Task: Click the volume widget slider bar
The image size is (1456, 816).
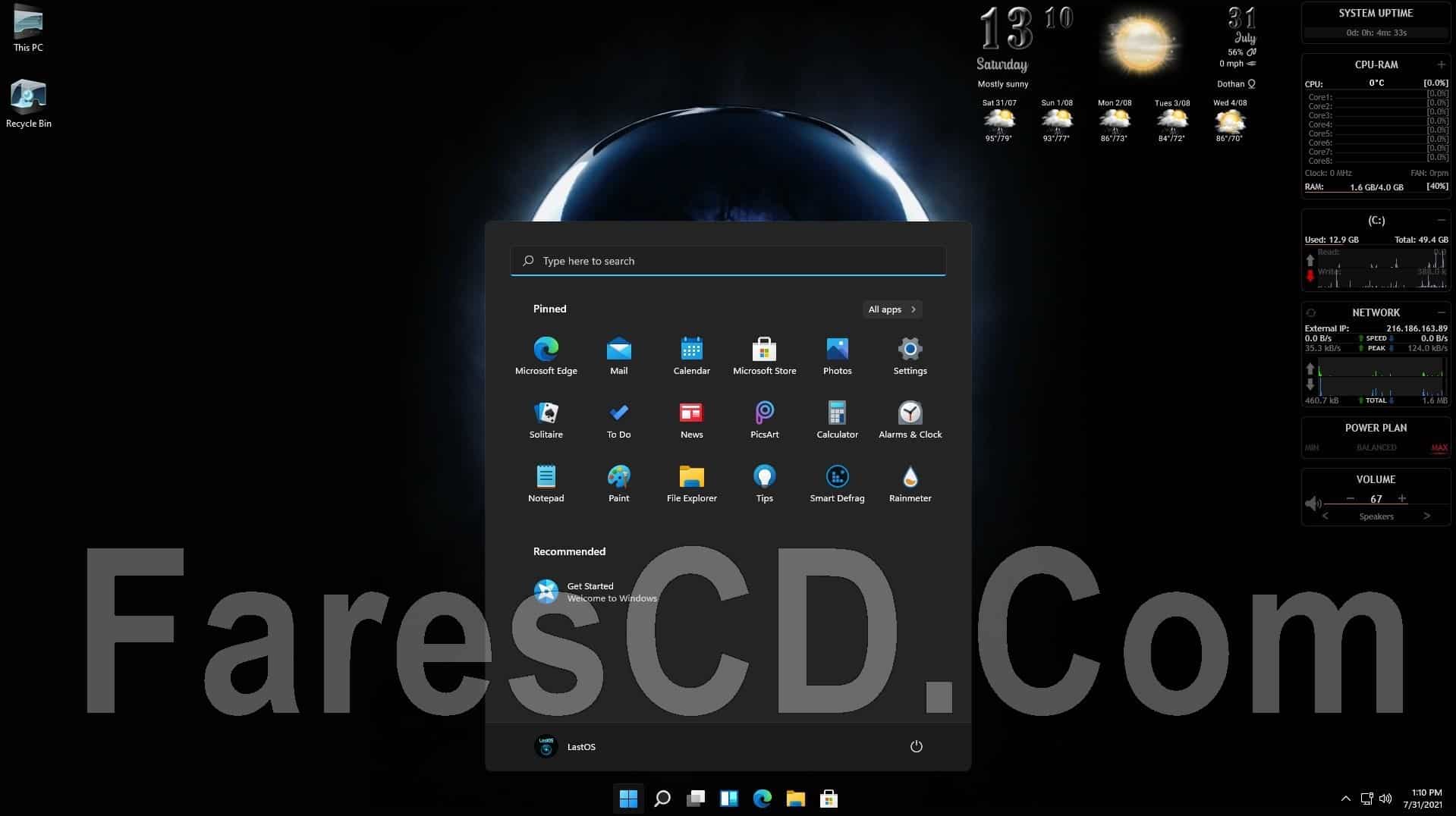Action: pos(1386,505)
